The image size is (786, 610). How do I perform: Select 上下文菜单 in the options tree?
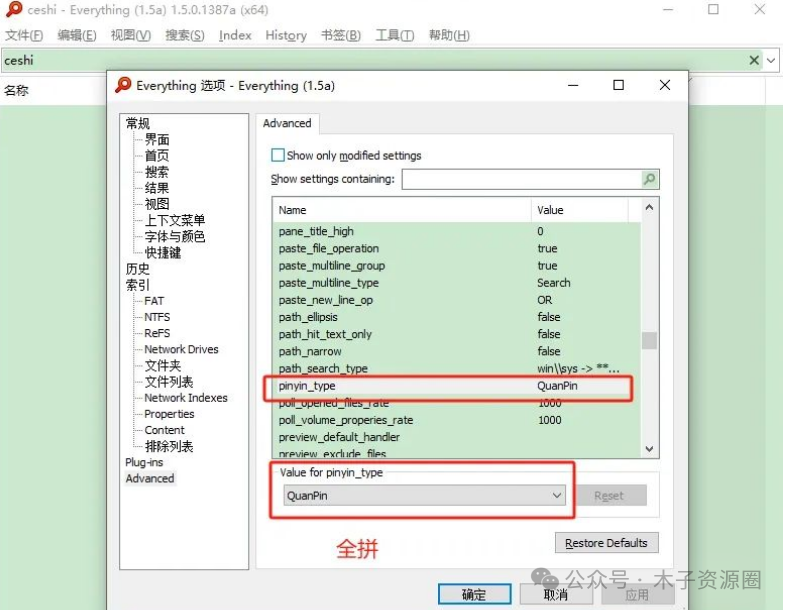[x=174, y=220]
